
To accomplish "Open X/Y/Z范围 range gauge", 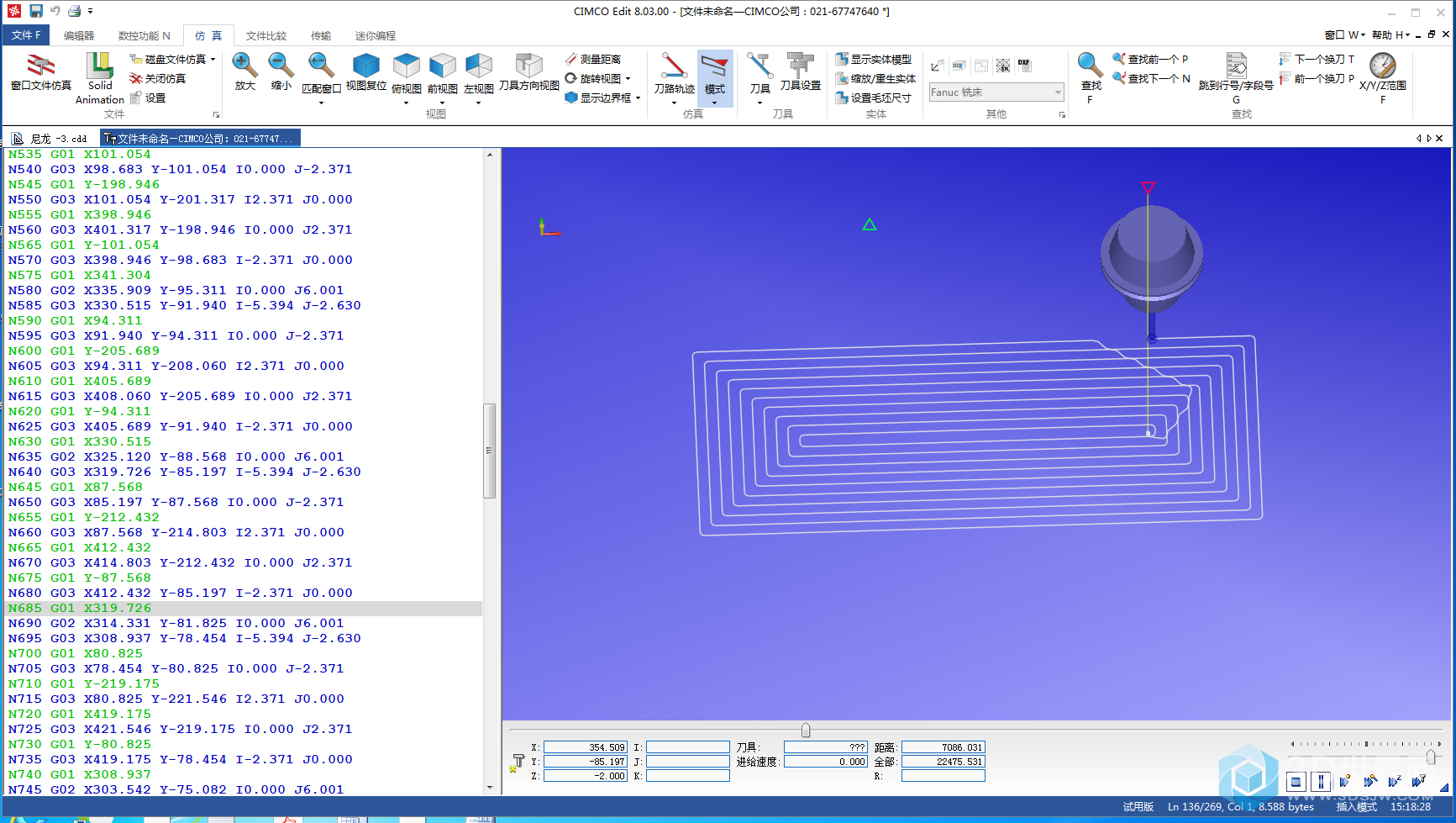I will coord(1382,78).
